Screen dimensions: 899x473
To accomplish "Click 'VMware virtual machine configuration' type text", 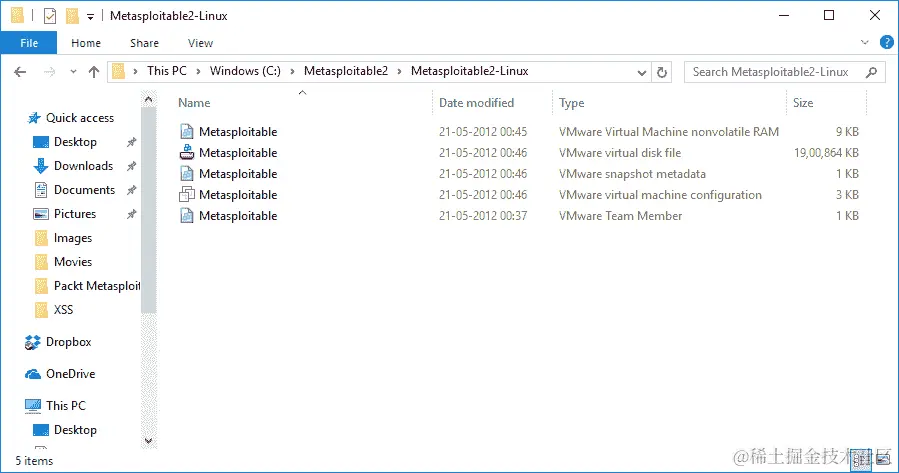I will 660,195.
